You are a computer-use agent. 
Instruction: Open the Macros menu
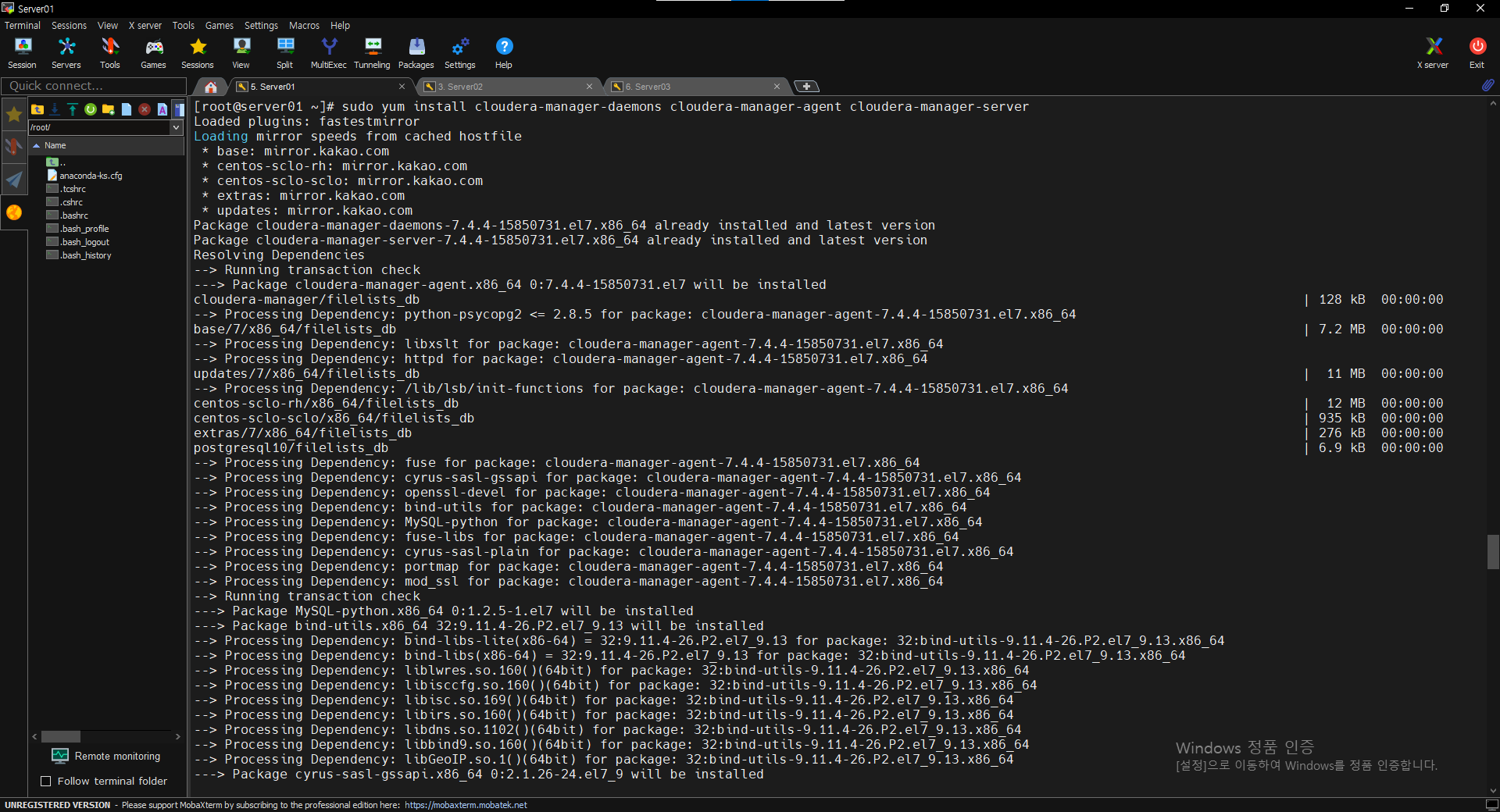[x=304, y=25]
